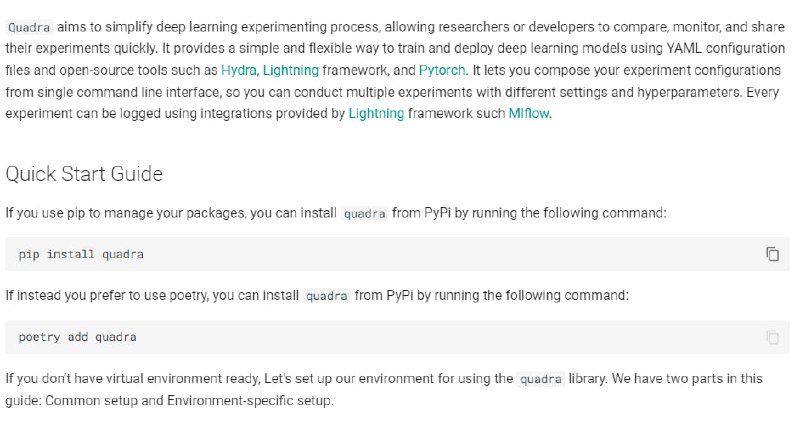Click the Quick Start Guide heading
Viewport: 800px width, 430px height.
84,174
